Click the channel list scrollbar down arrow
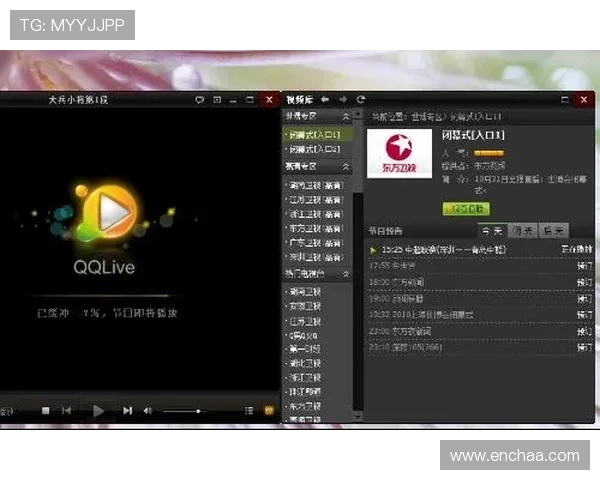This screenshot has width=600, height=480. 357,416
